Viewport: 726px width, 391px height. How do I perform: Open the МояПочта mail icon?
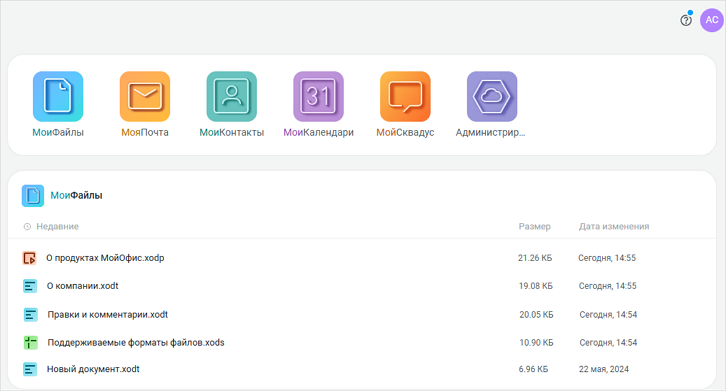tap(145, 96)
